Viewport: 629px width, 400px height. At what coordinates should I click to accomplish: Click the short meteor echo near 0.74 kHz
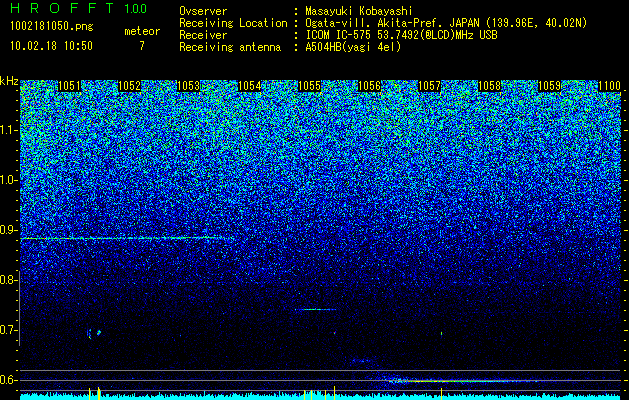(x=315, y=309)
